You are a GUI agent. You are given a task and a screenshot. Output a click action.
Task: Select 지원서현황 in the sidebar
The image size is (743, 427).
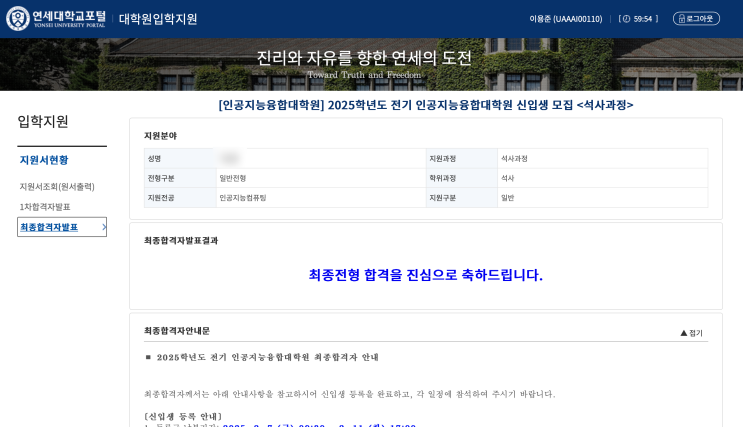(44, 160)
